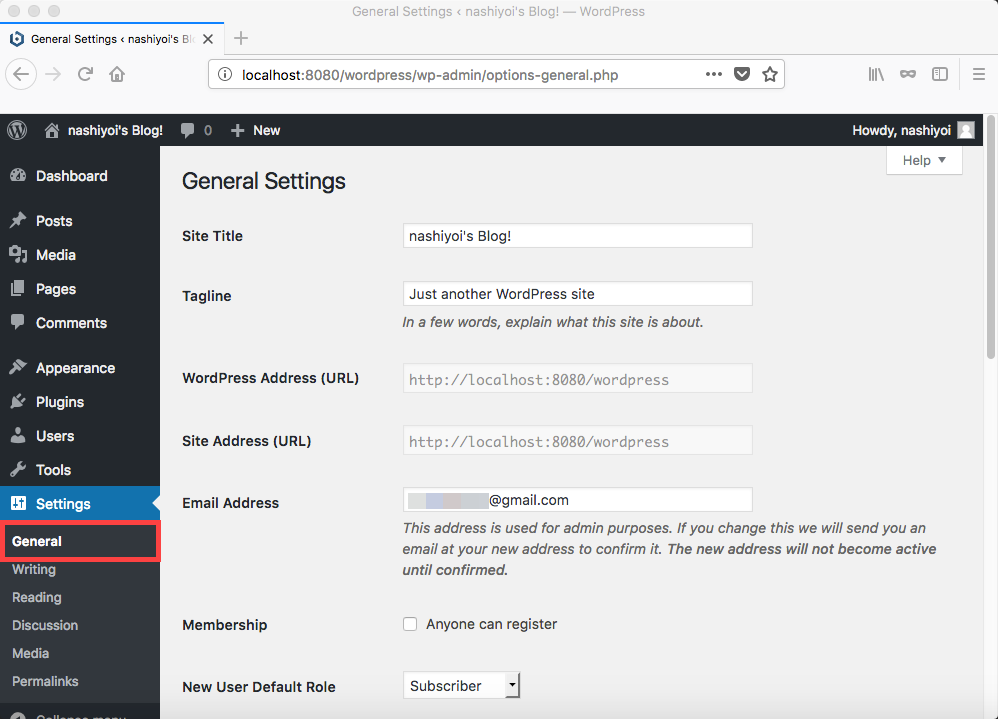Bookmark this page with the star icon
998x719 pixels.
[770, 74]
